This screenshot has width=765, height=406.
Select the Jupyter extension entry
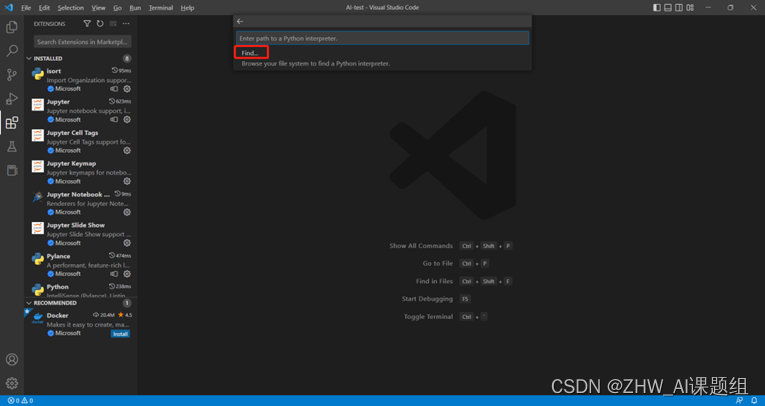(x=81, y=110)
